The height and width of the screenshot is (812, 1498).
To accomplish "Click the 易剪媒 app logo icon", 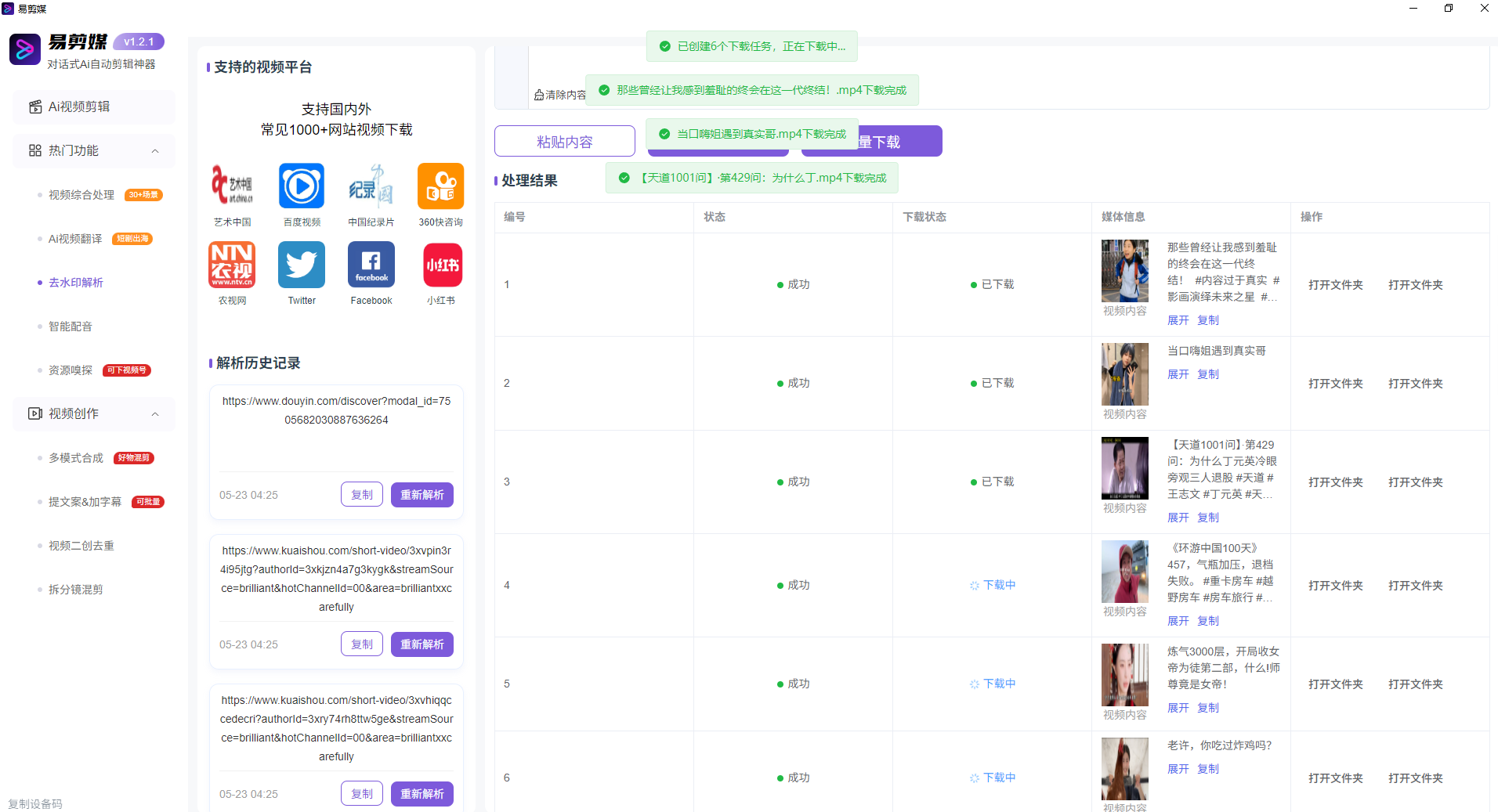I will [x=25, y=49].
